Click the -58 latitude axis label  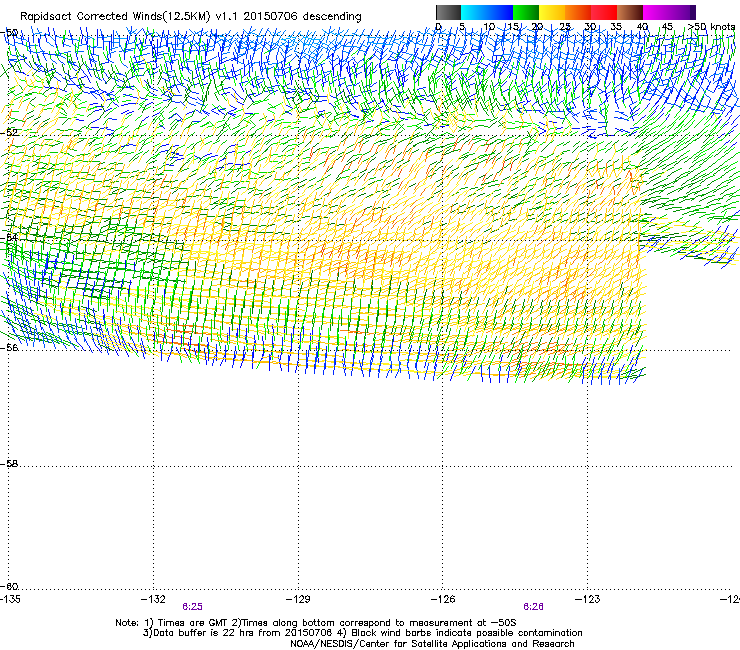(9, 464)
